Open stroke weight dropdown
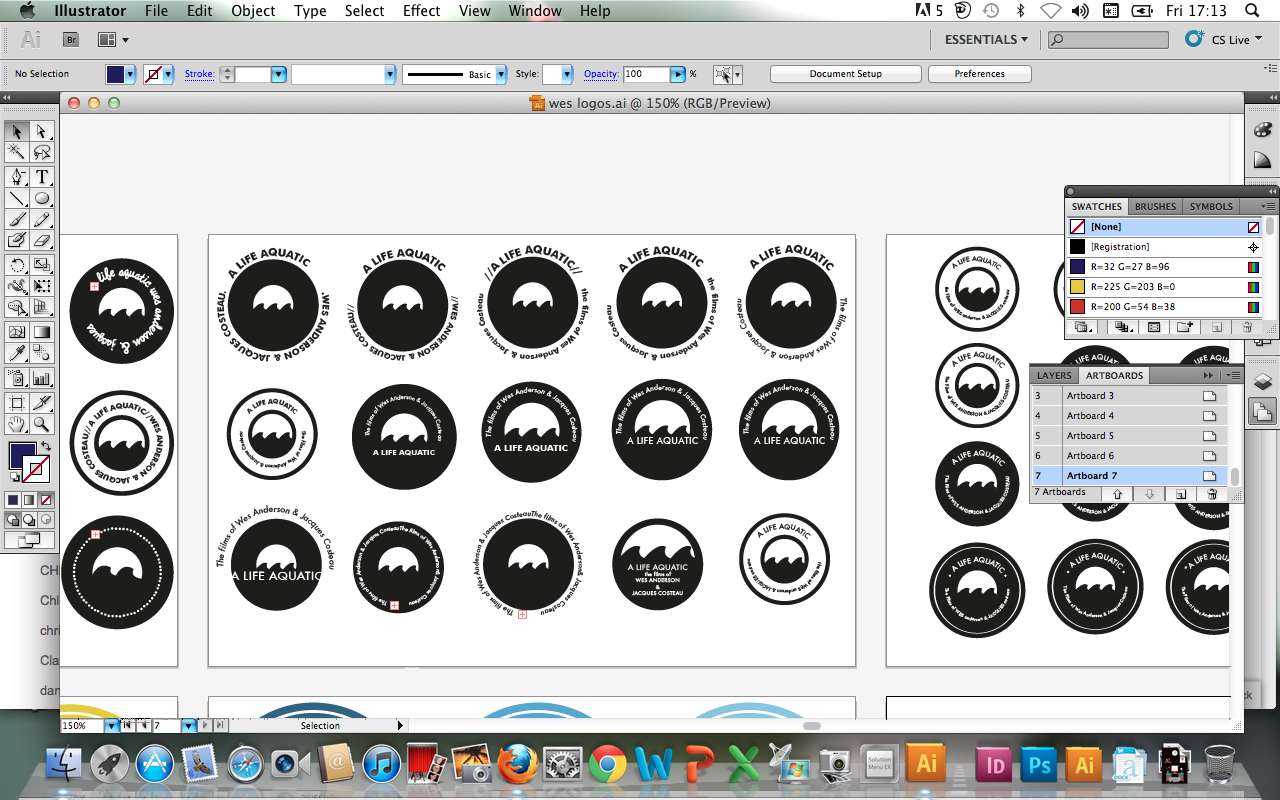1280x800 pixels. point(279,74)
